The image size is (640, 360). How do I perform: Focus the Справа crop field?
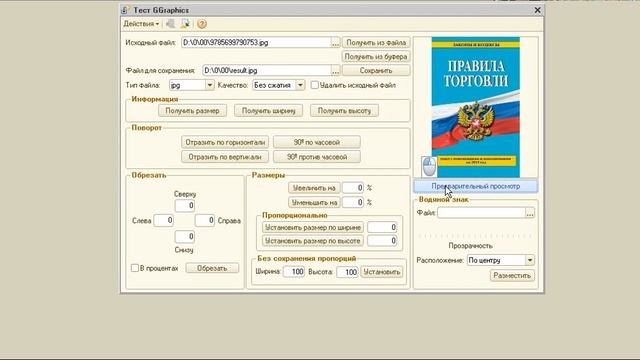[204, 221]
